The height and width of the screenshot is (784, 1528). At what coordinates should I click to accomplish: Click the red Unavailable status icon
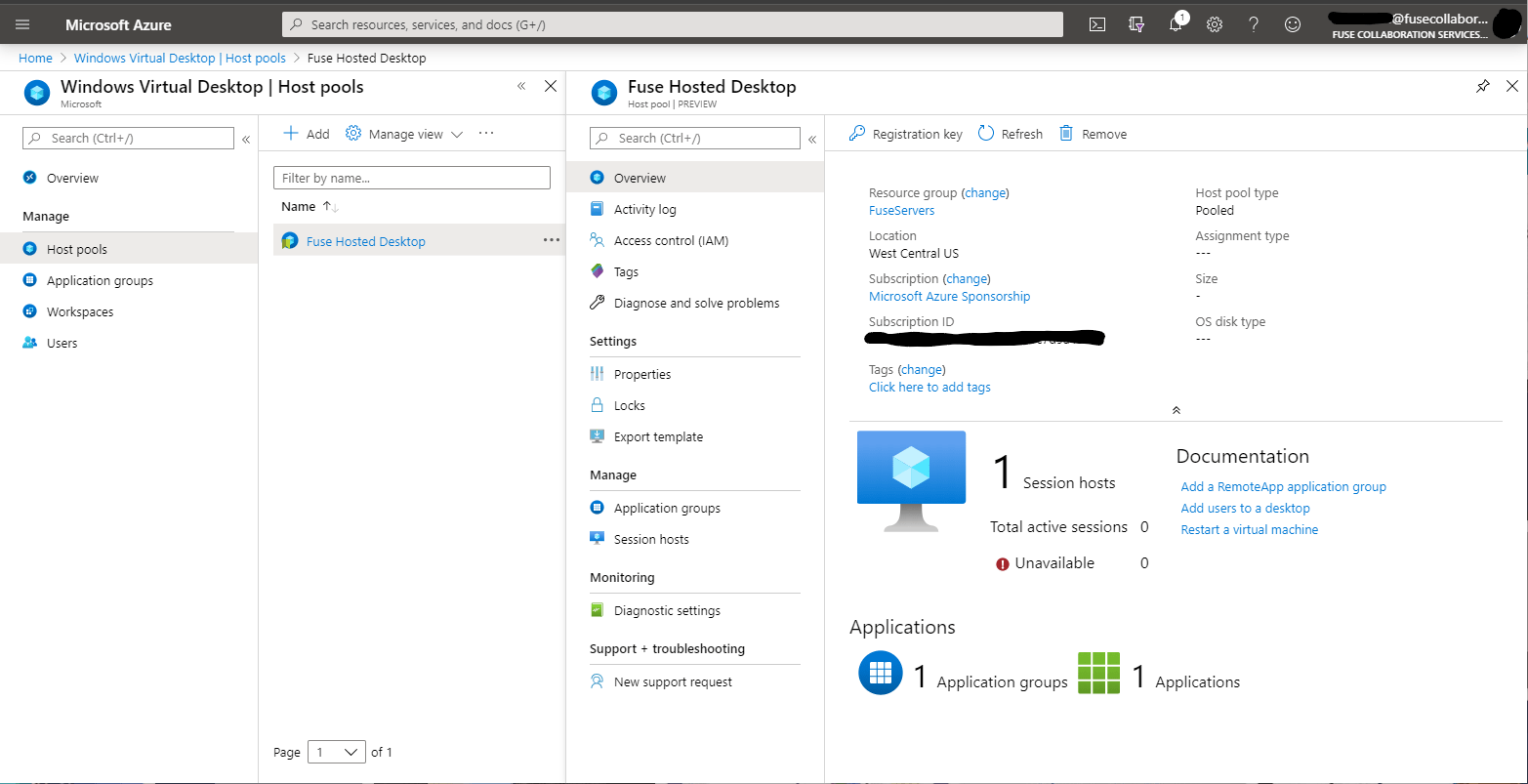(x=1002, y=563)
